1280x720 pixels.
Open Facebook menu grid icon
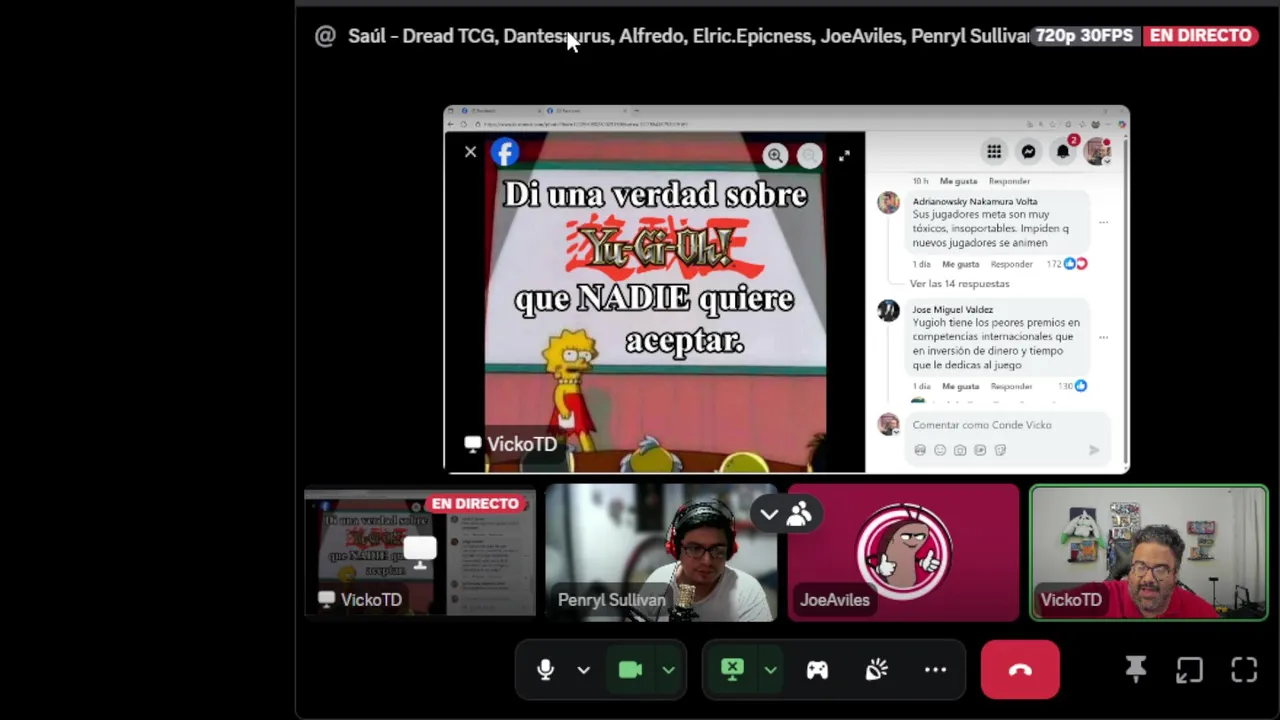[x=994, y=151]
